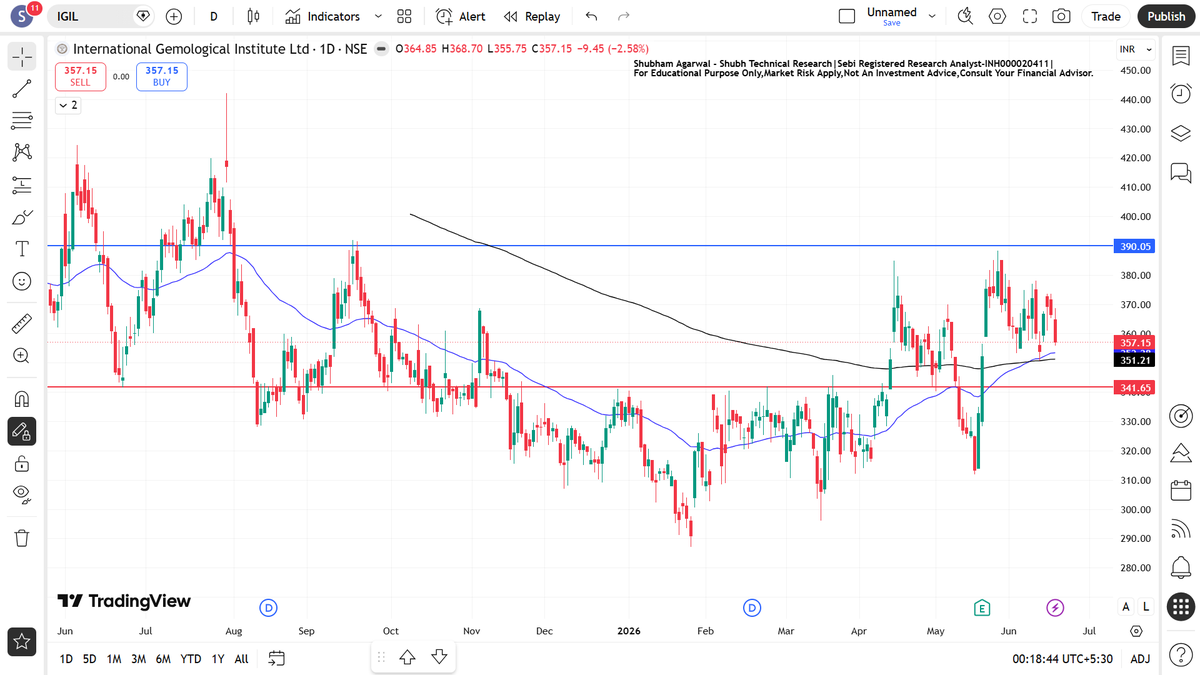
Task: Take a chart snapshot with camera icon
Action: (x=1061, y=16)
